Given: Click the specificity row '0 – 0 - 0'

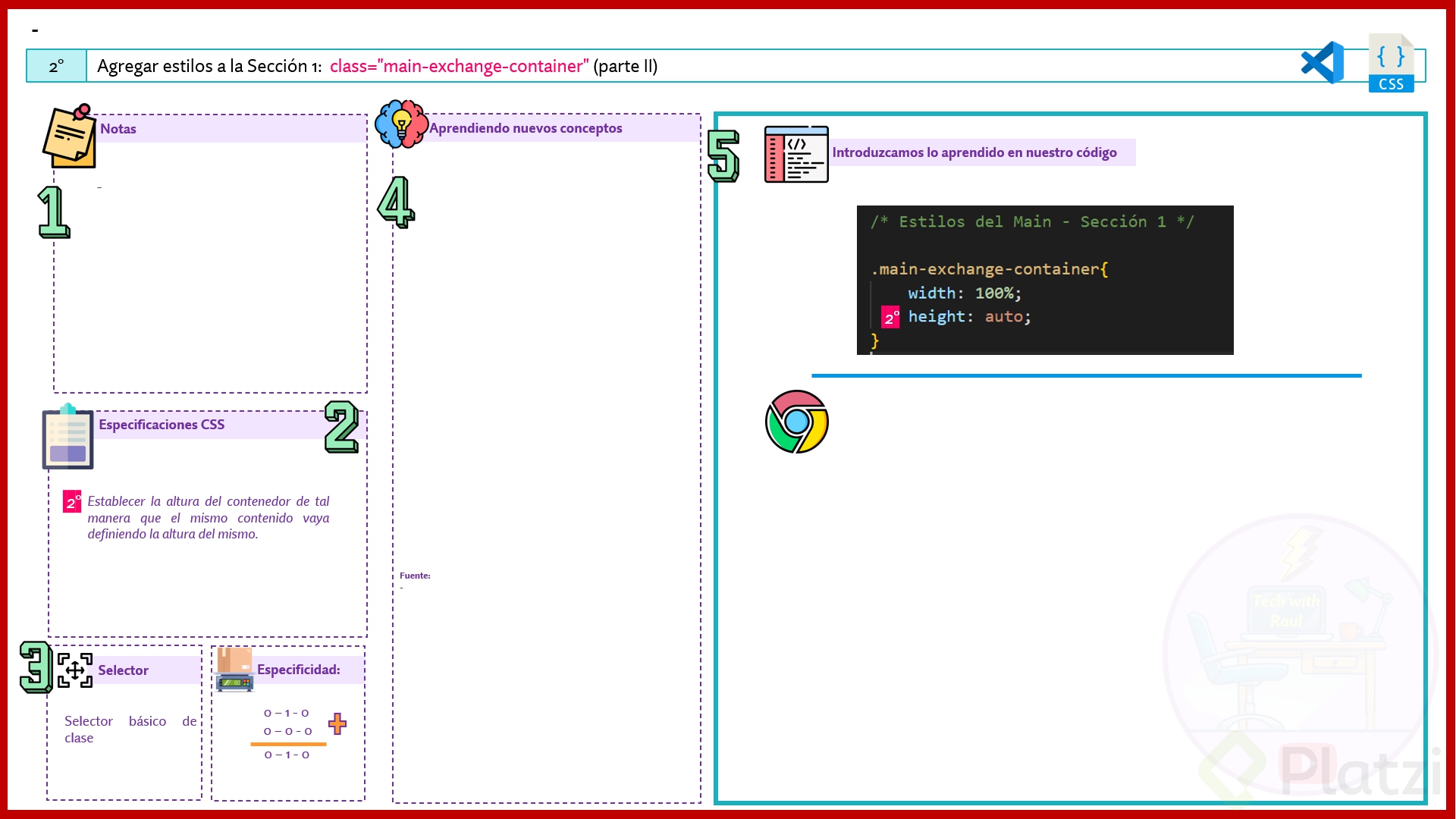Looking at the screenshot, I should click(288, 731).
